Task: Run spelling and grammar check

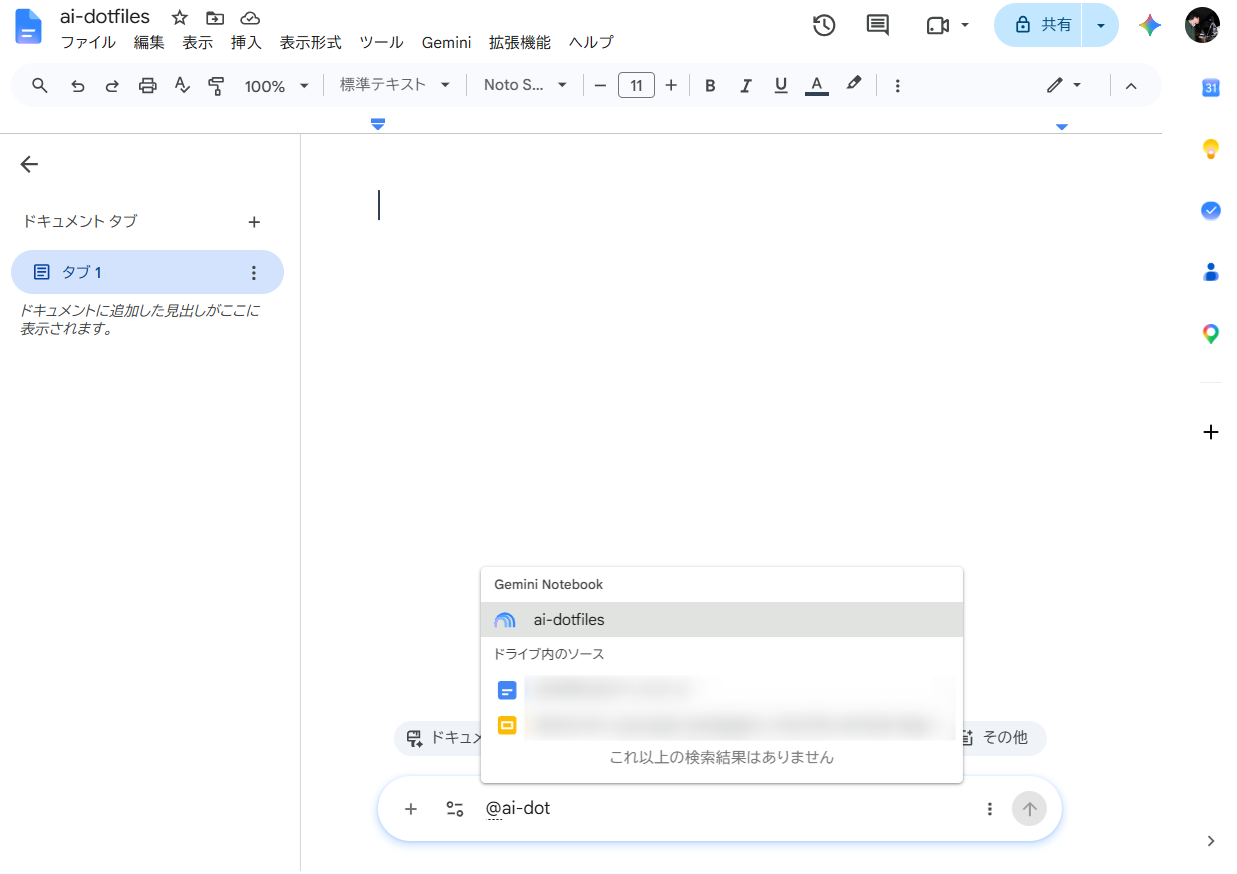Action: tap(182, 86)
